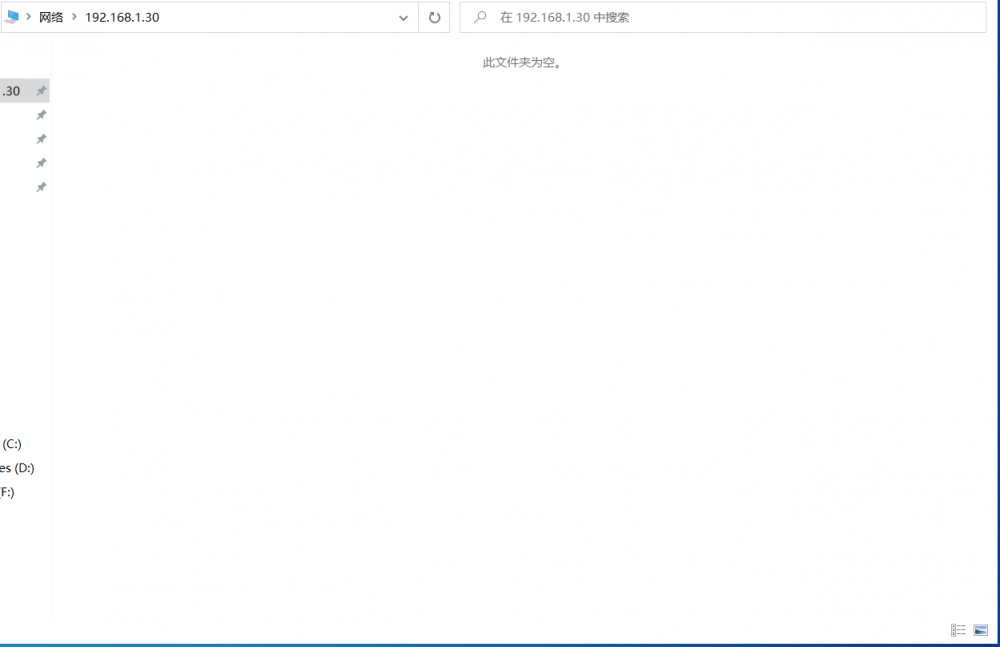Click the magnifier search icon

point(480,17)
